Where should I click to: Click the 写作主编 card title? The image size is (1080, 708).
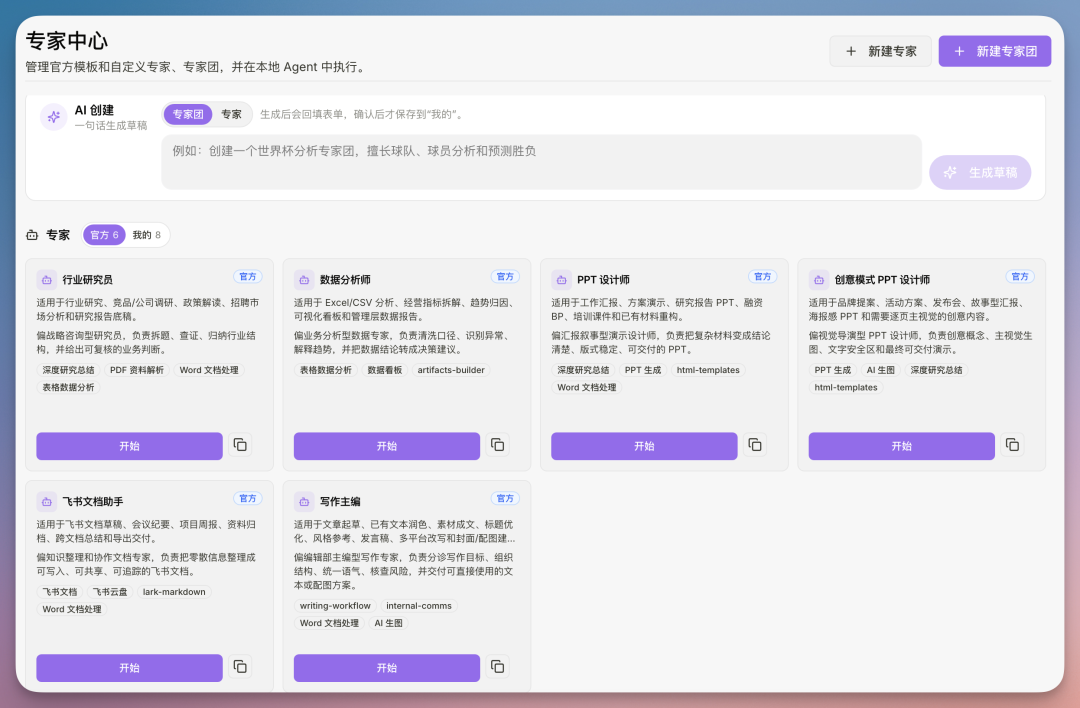(x=340, y=501)
